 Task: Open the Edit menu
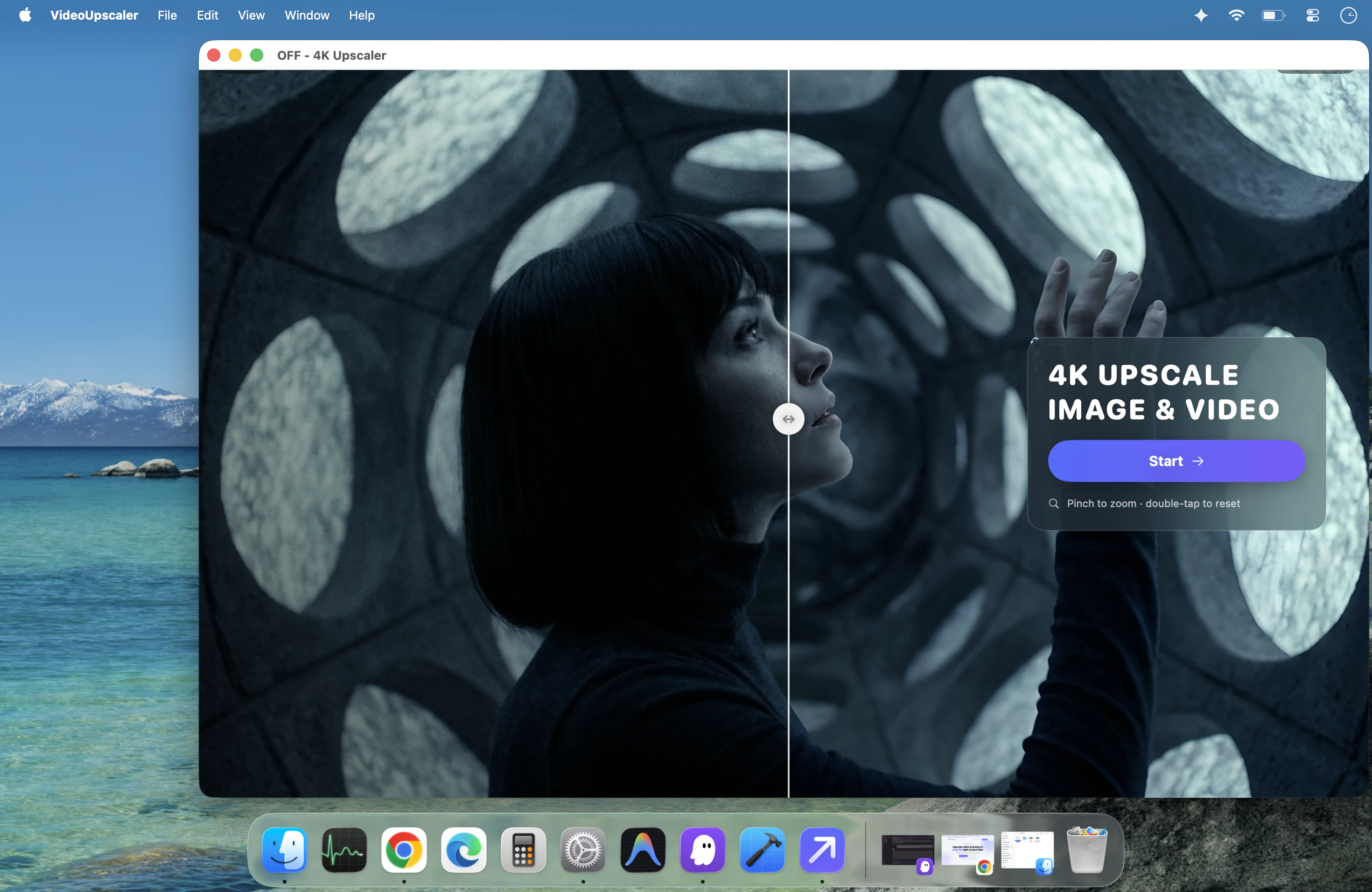[x=208, y=15]
